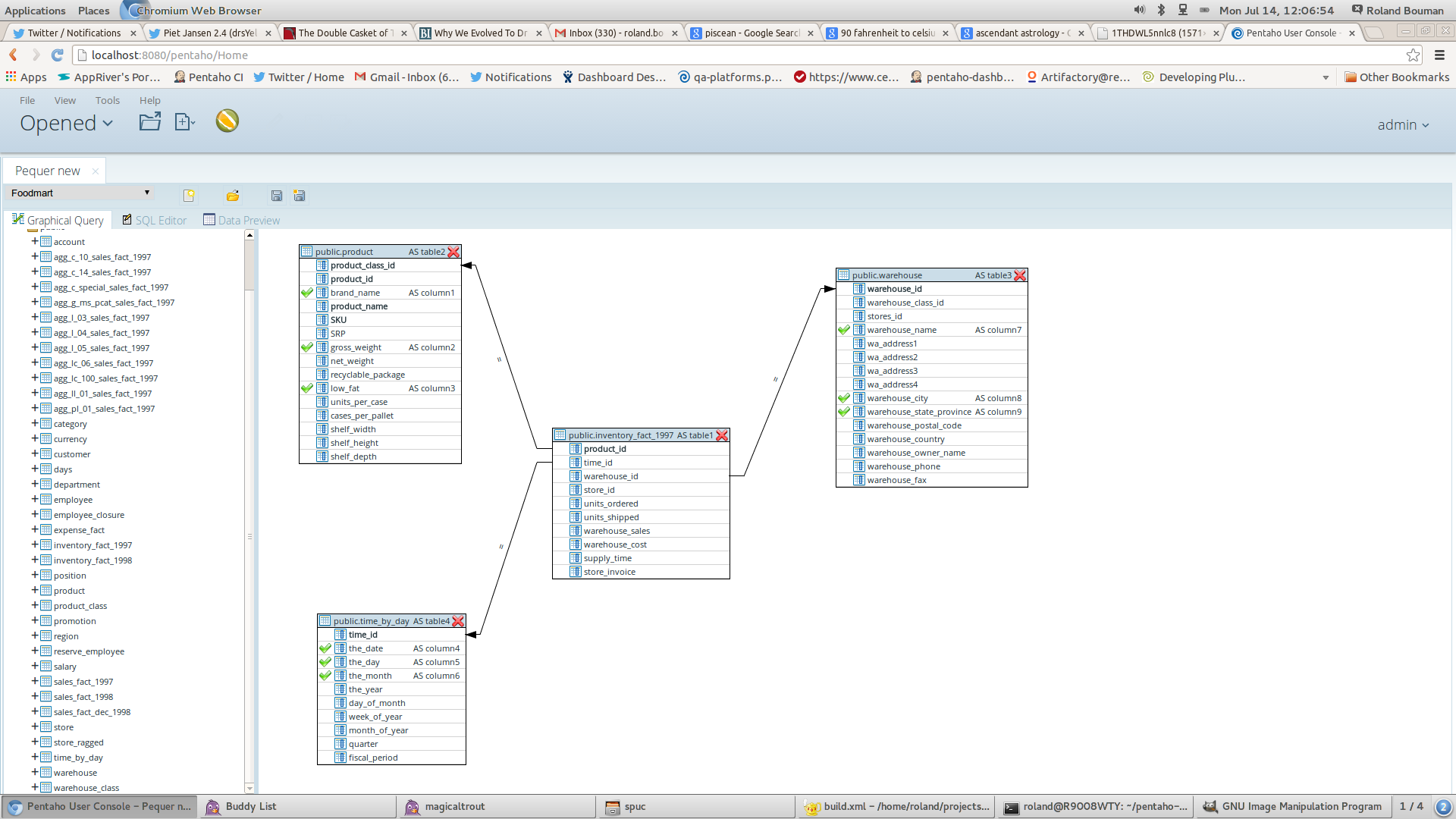Toggle brand_name column checkmark
1456x819 pixels.
pos(307,293)
